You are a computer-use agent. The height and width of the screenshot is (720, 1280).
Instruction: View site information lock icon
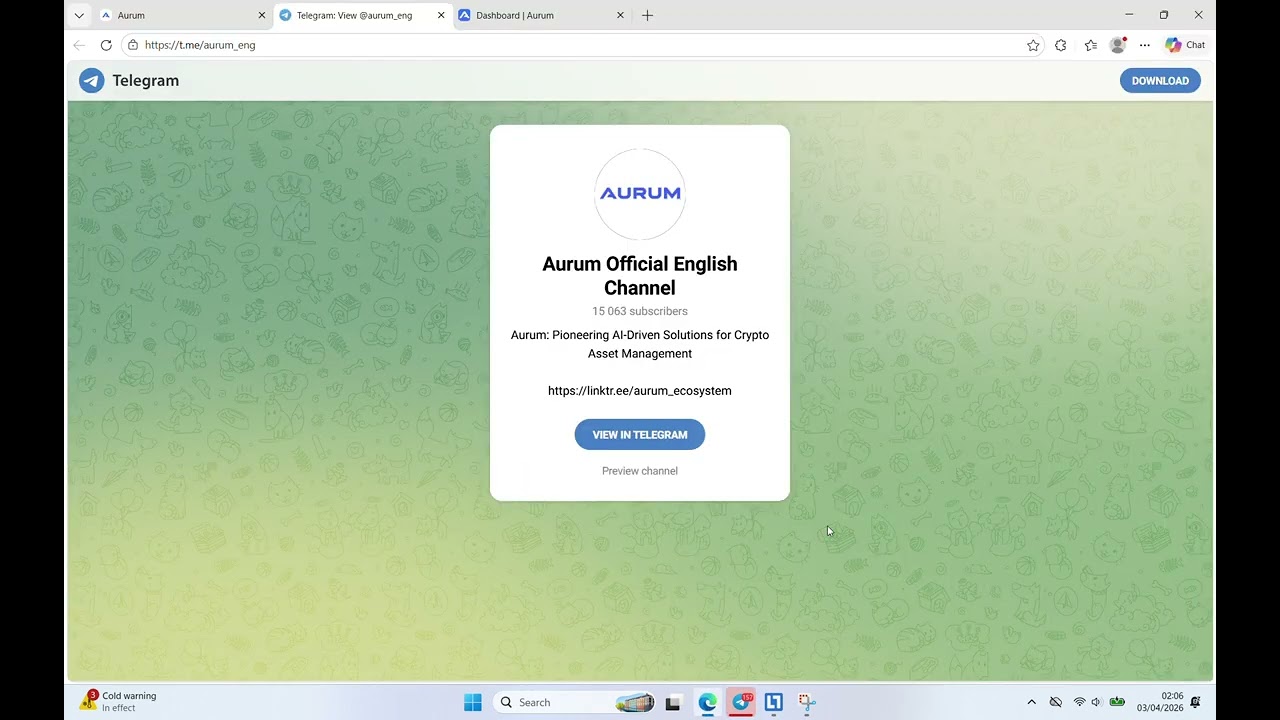[x=133, y=45]
